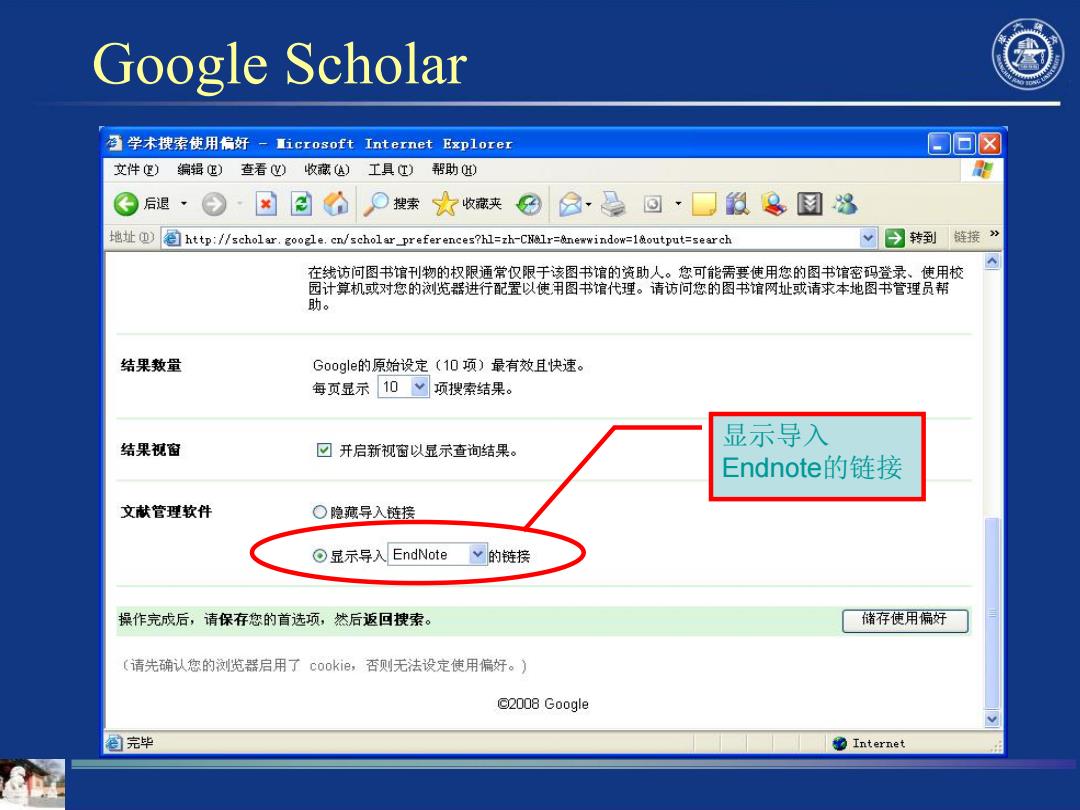
Task: Open the Mail button dropdown arrow
Action: click(589, 204)
